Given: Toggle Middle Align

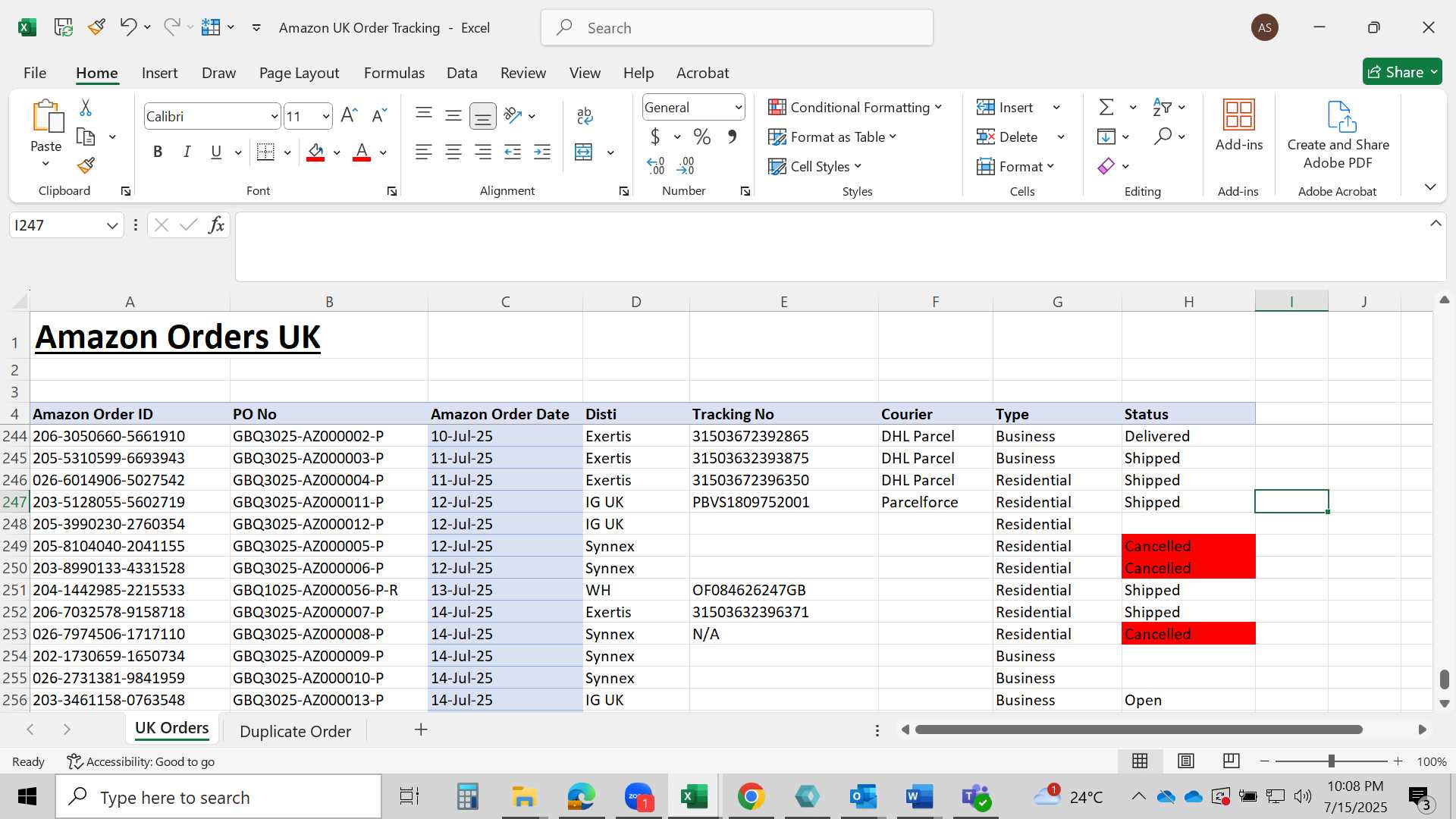Looking at the screenshot, I should 453,115.
